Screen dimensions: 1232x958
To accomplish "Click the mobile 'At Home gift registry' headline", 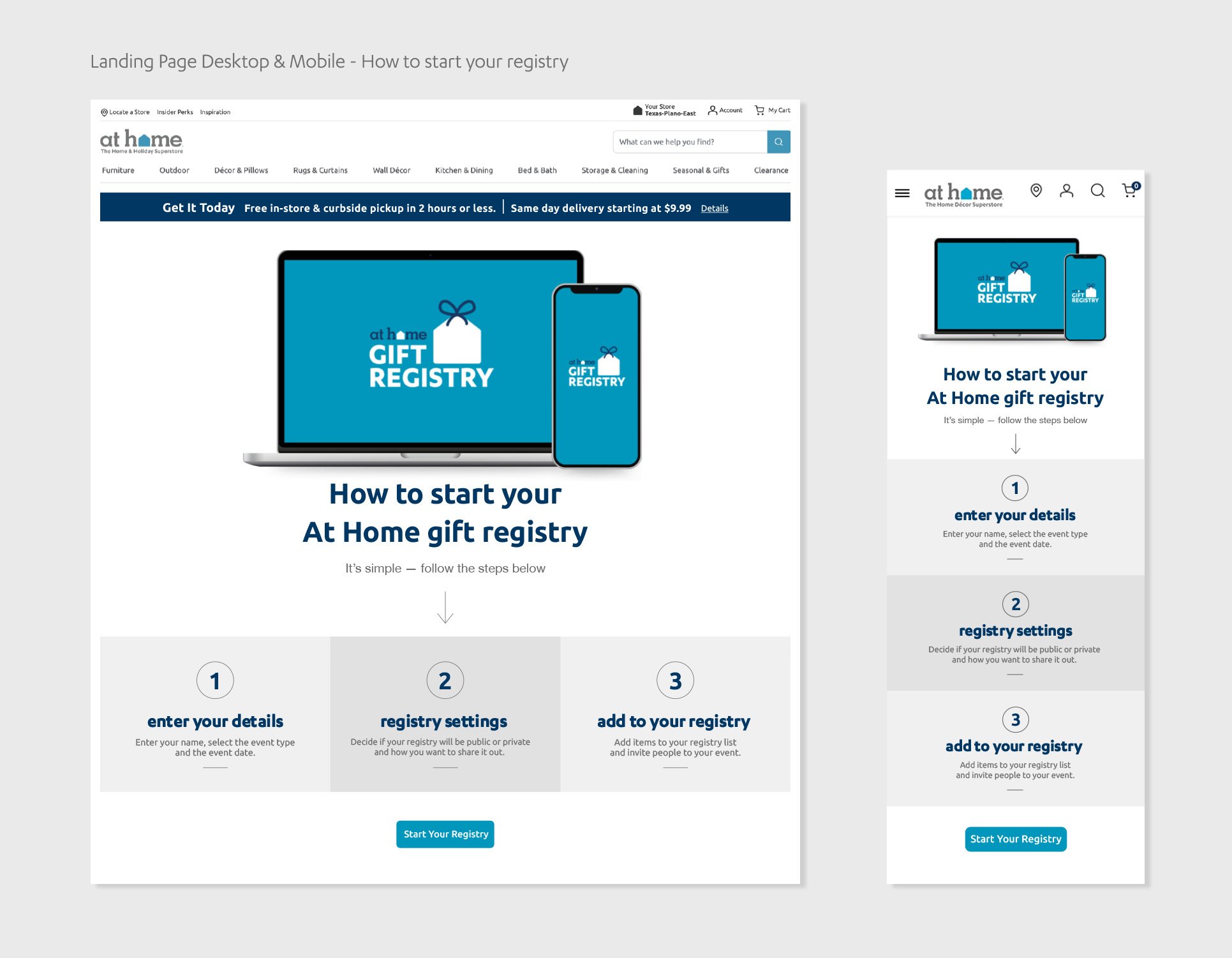I will 1015,398.
